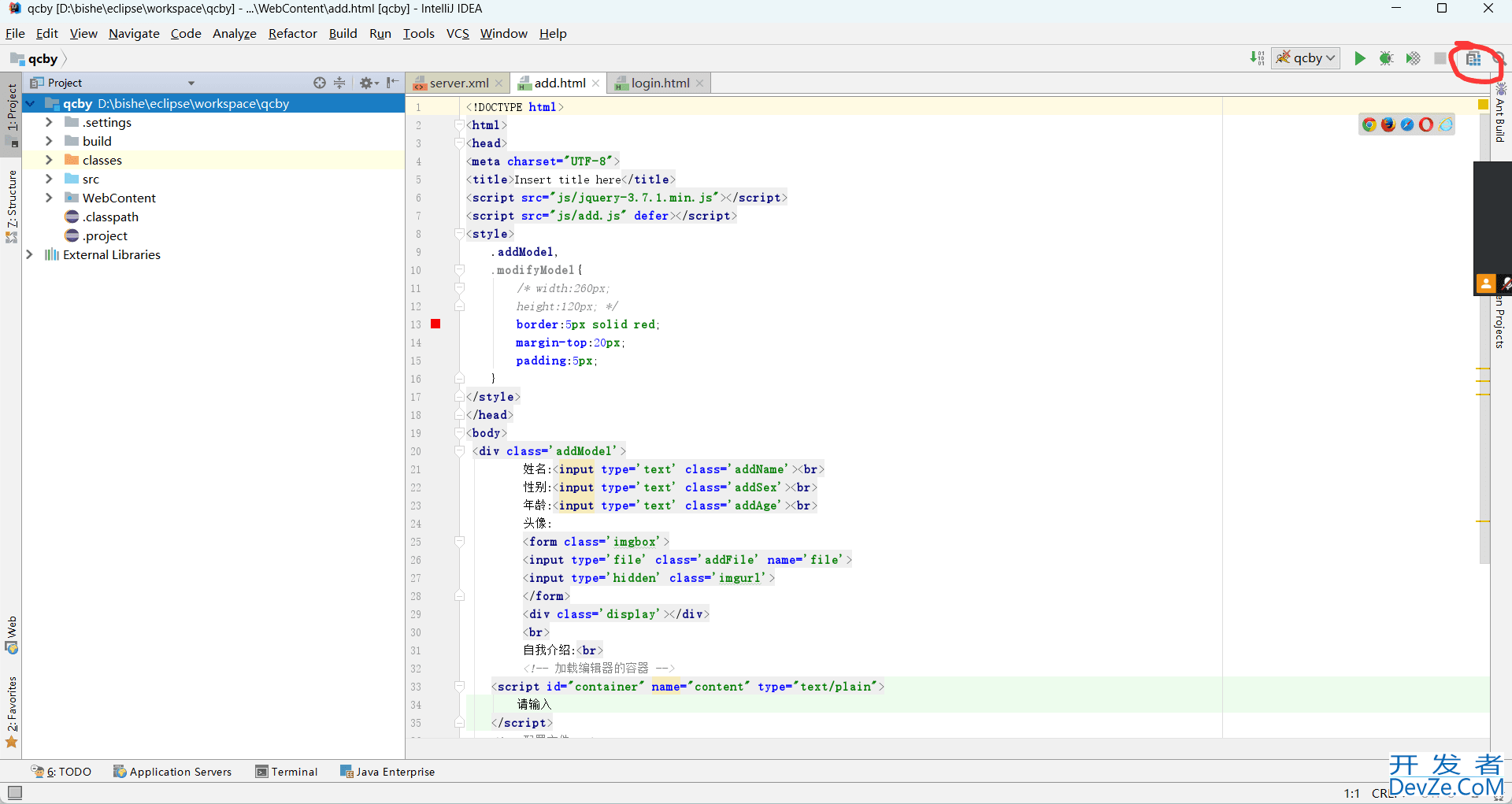Start Debug with the bug icon
The width and height of the screenshot is (1512, 804).
[x=1386, y=58]
